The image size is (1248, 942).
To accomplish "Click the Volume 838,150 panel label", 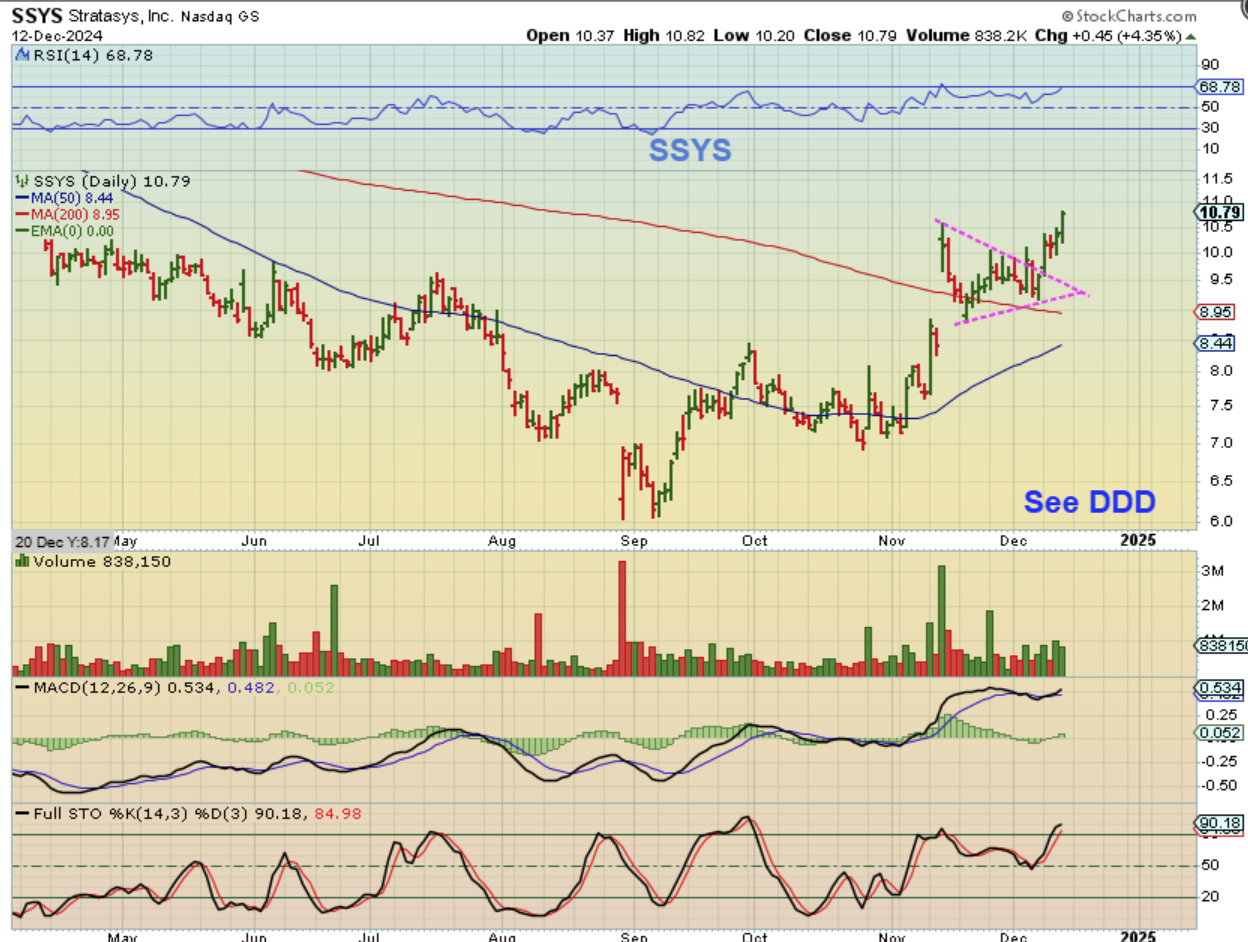I will click(x=93, y=562).
